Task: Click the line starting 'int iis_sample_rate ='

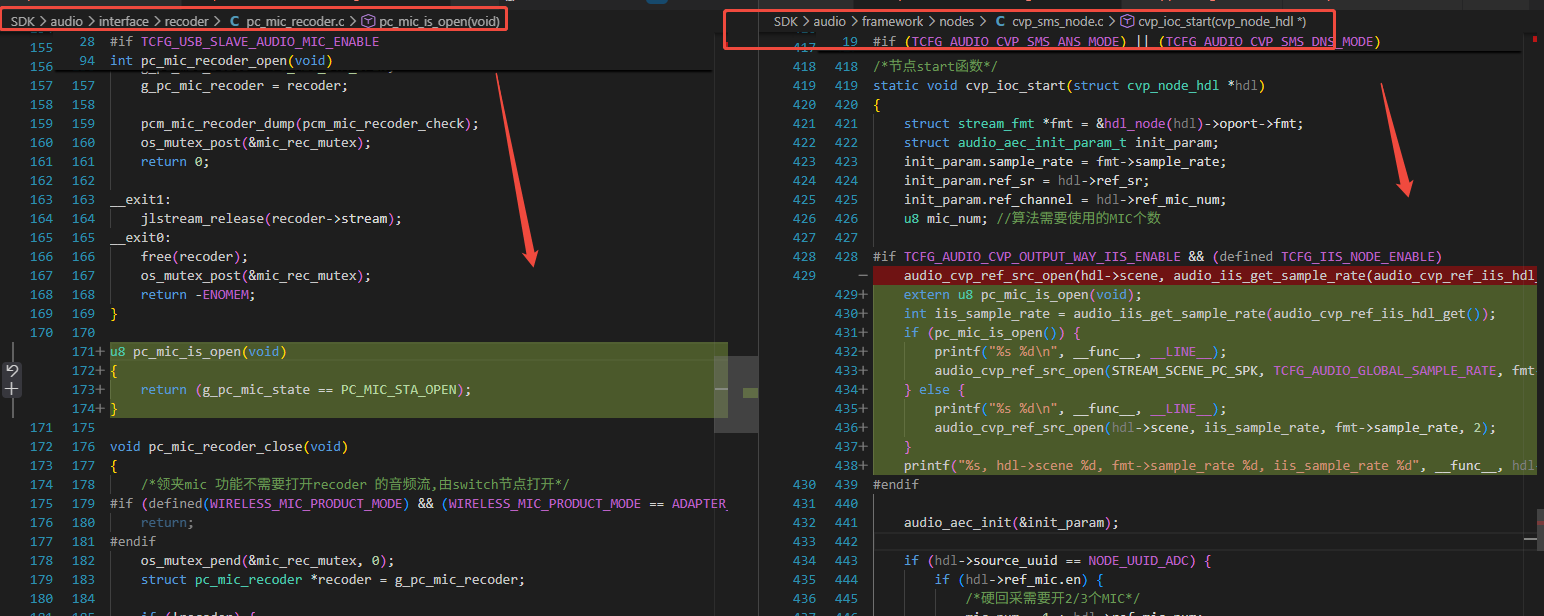Action: coord(1200,313)
